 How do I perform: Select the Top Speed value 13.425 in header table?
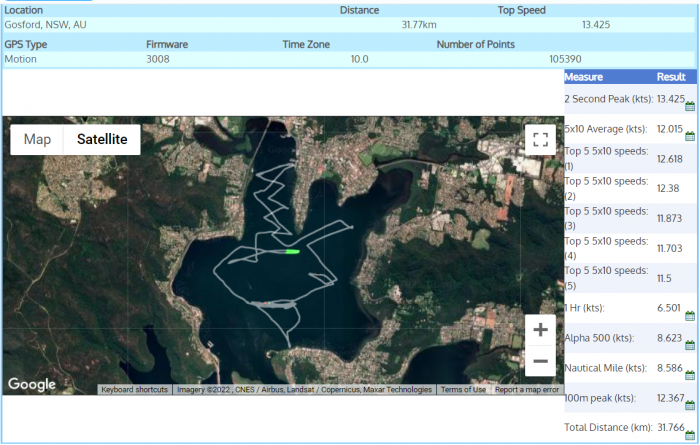596,25
